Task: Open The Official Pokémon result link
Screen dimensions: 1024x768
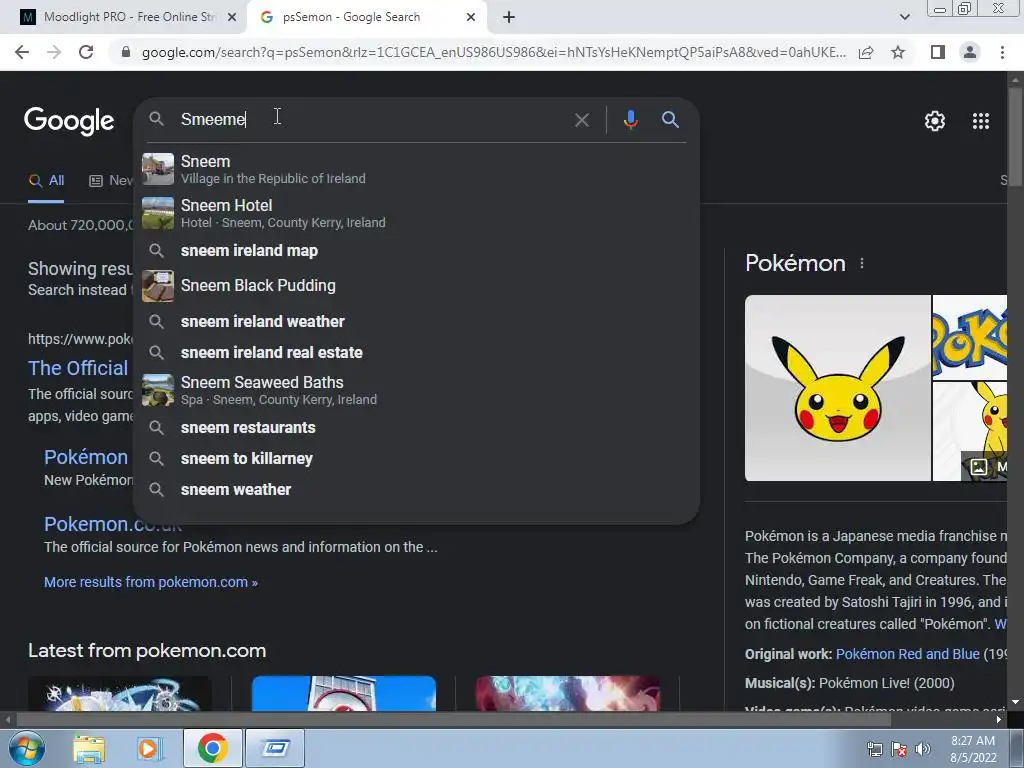Action: click(78, 368)
